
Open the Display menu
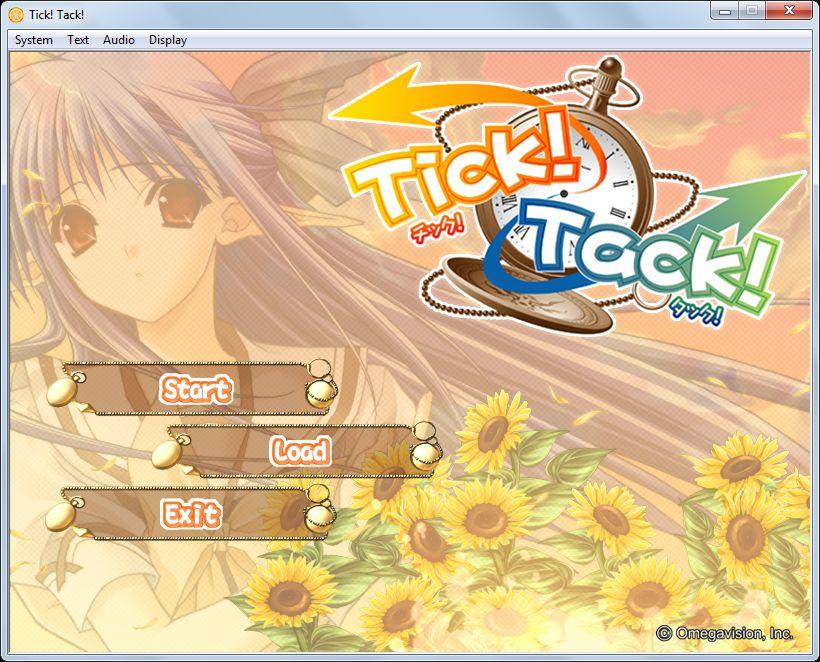click(x=168, y=40)
